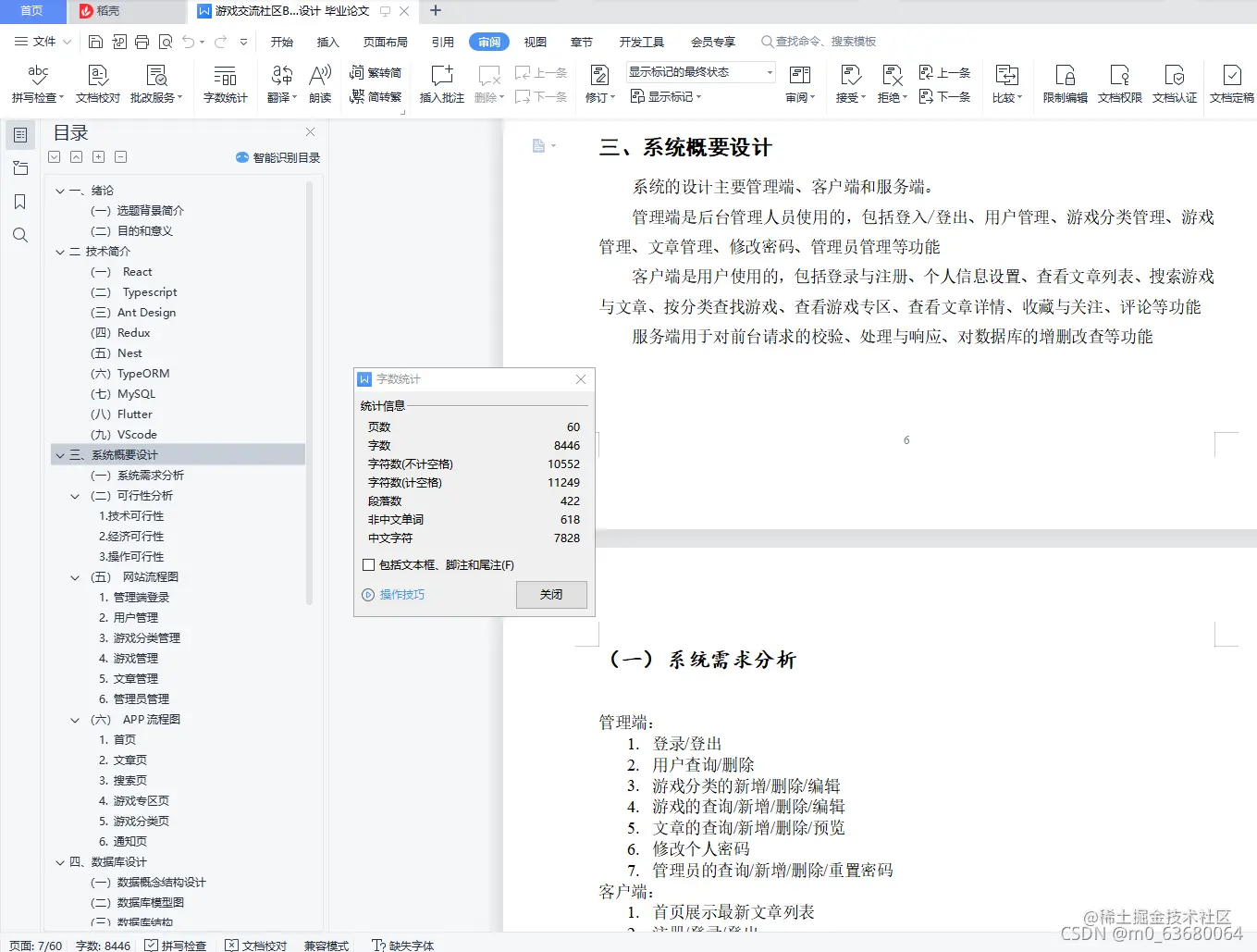This screenshot has height=952, width=1257.
Task: Open the 字数统计 word count tool
Action: pyautogui.click(x=225, y=83)
